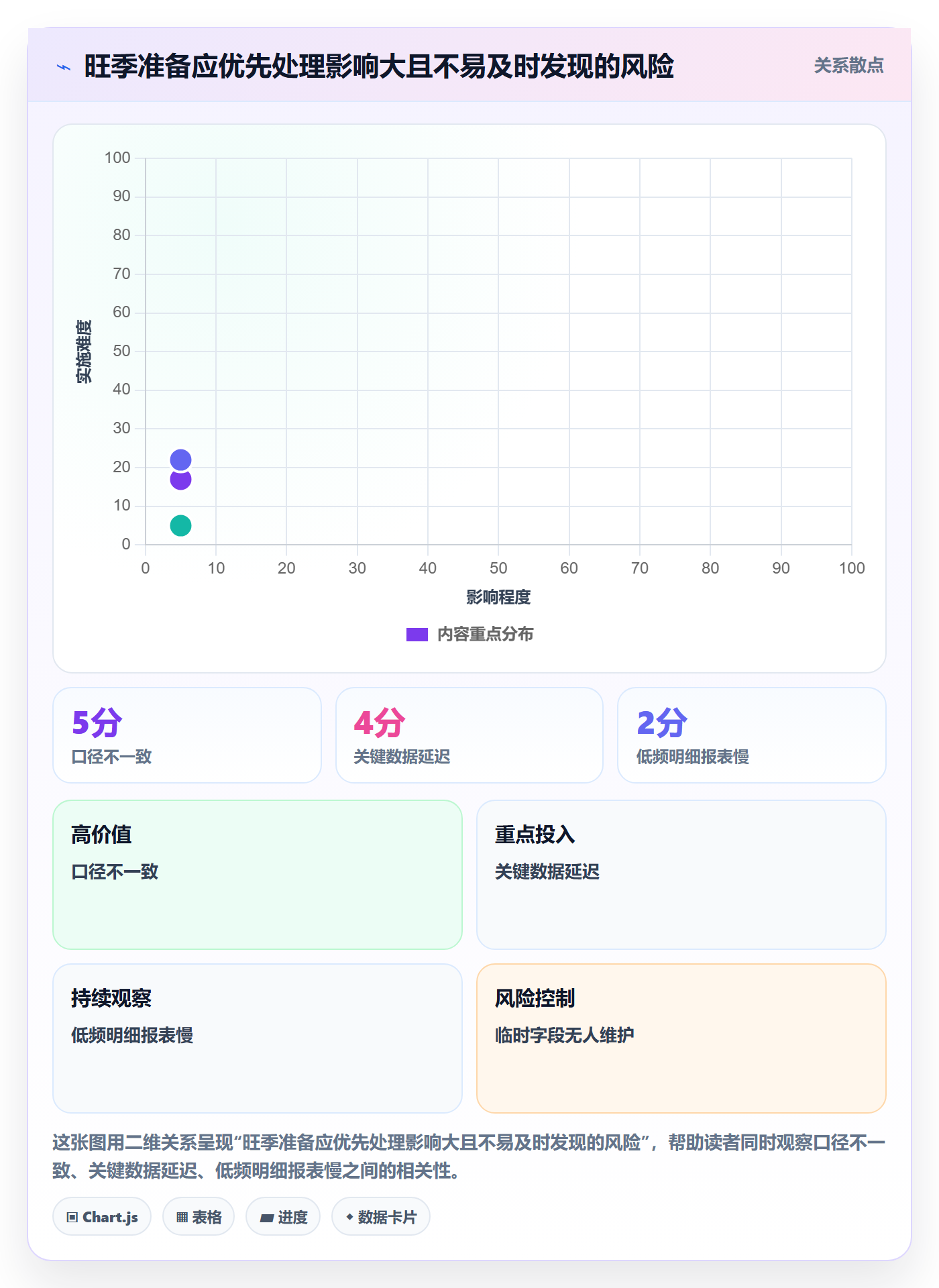Click the 进度 tag chip
The image size is (939, 1288).
[x=283, y=1216]
